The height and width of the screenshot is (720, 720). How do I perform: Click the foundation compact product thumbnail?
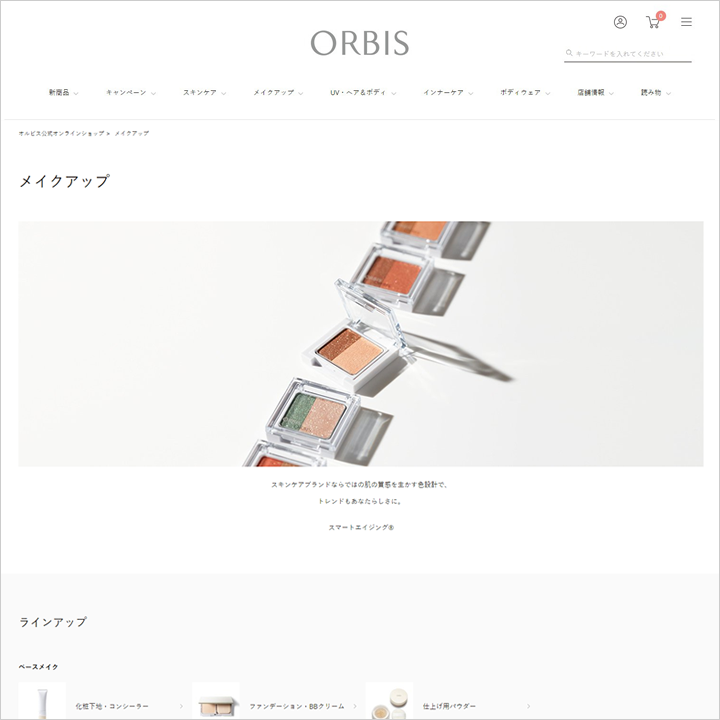[x=216, y=701]
